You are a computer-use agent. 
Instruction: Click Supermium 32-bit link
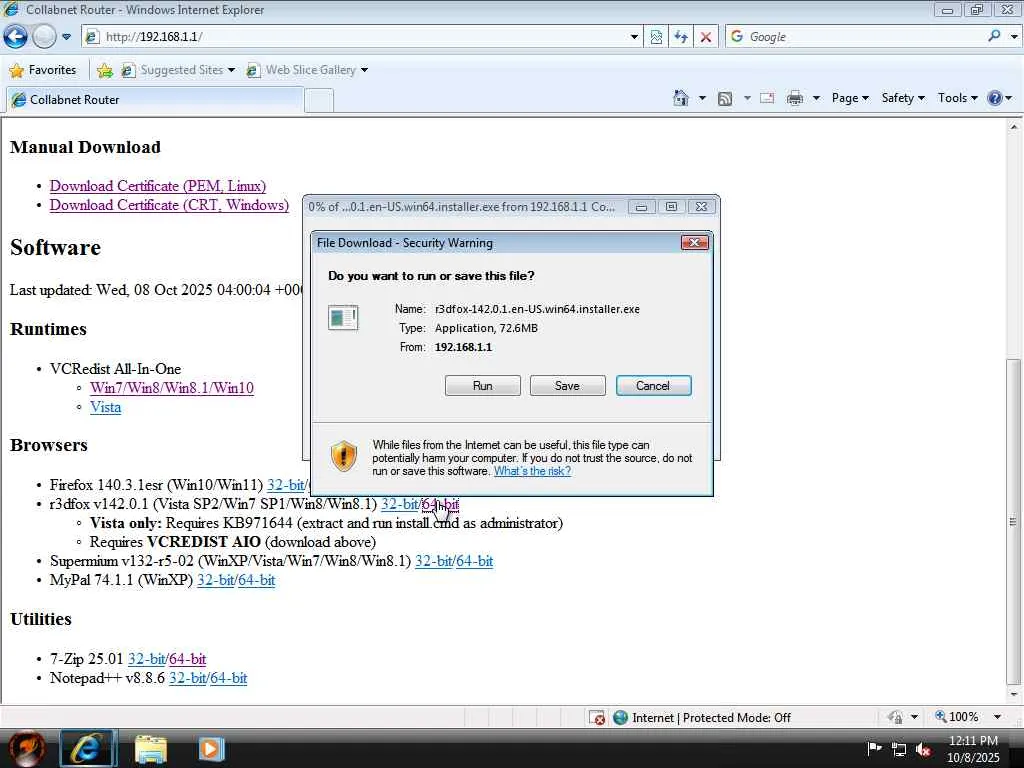(434, 561)
